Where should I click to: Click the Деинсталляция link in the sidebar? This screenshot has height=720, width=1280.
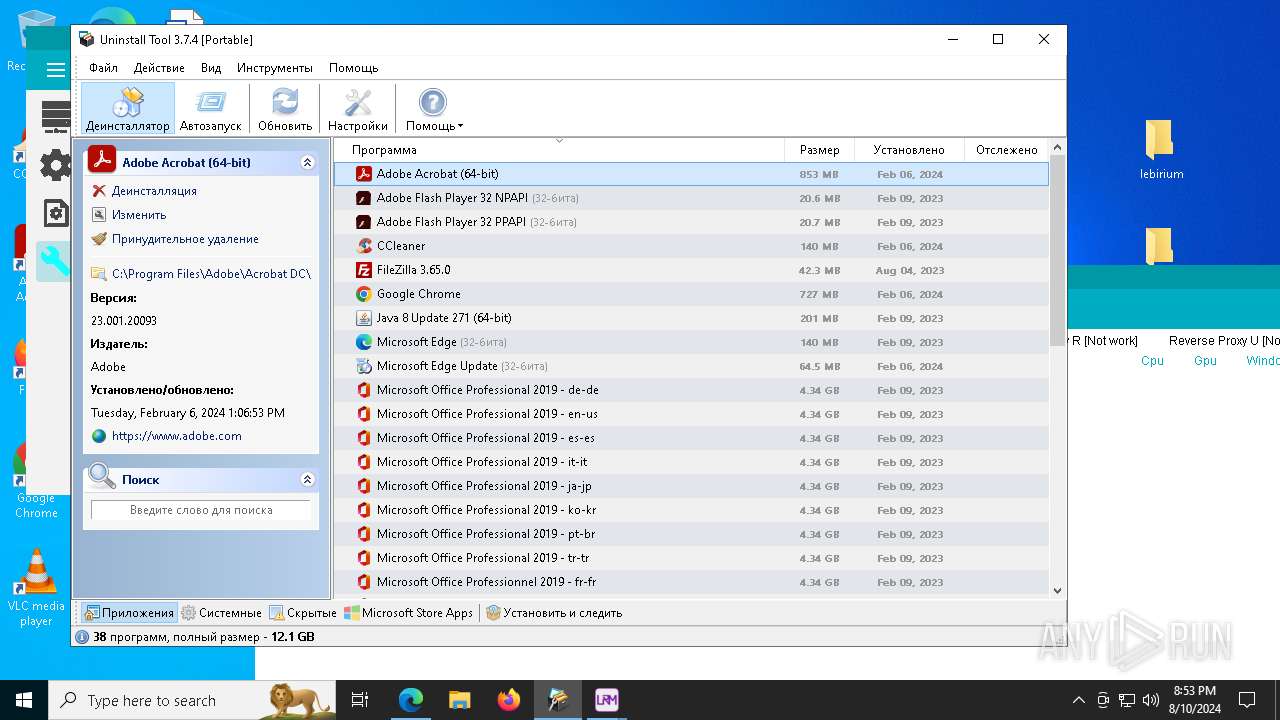click(x=154, y=191)
